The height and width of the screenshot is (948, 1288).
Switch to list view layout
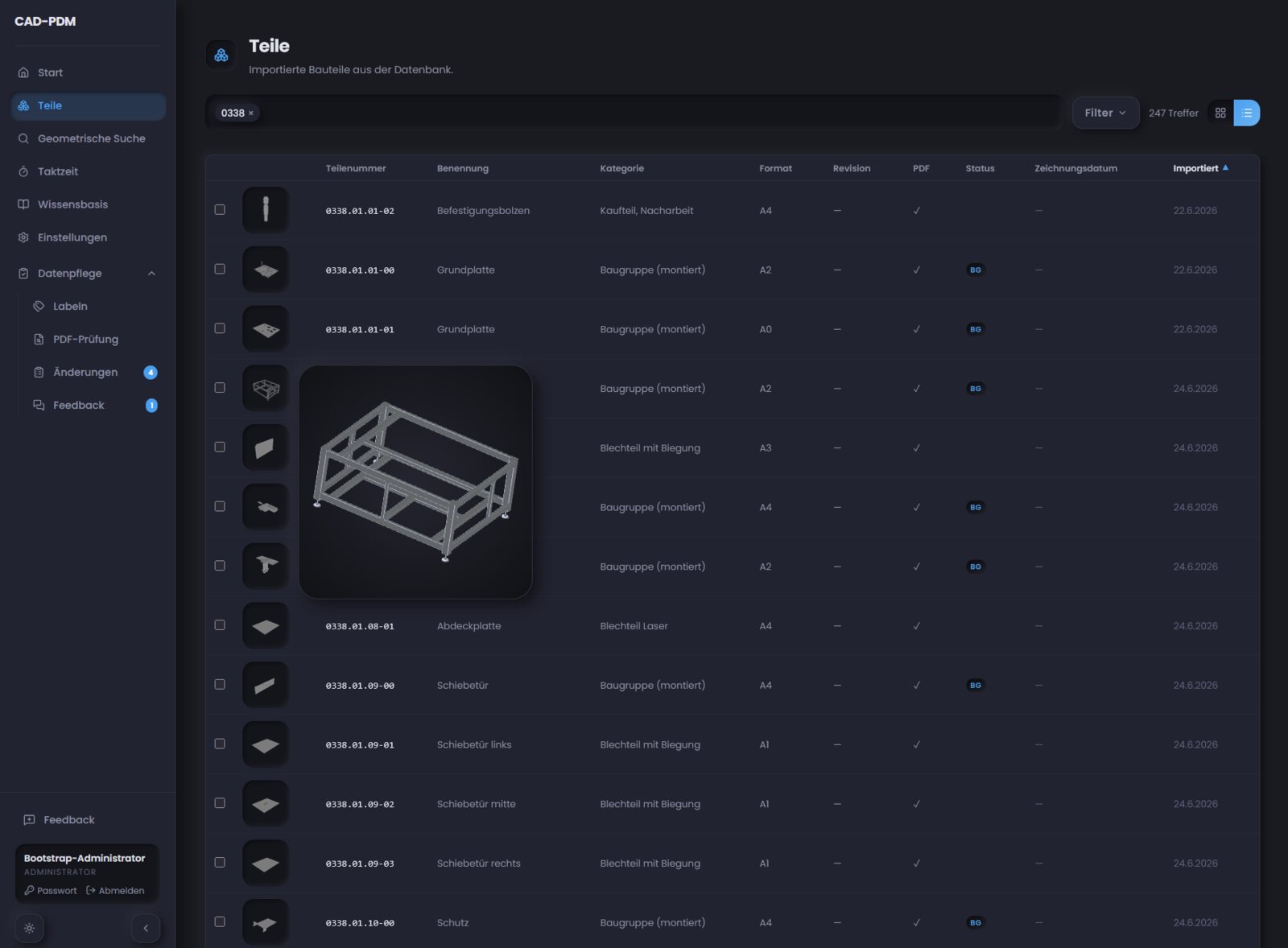pos(1246,113)
